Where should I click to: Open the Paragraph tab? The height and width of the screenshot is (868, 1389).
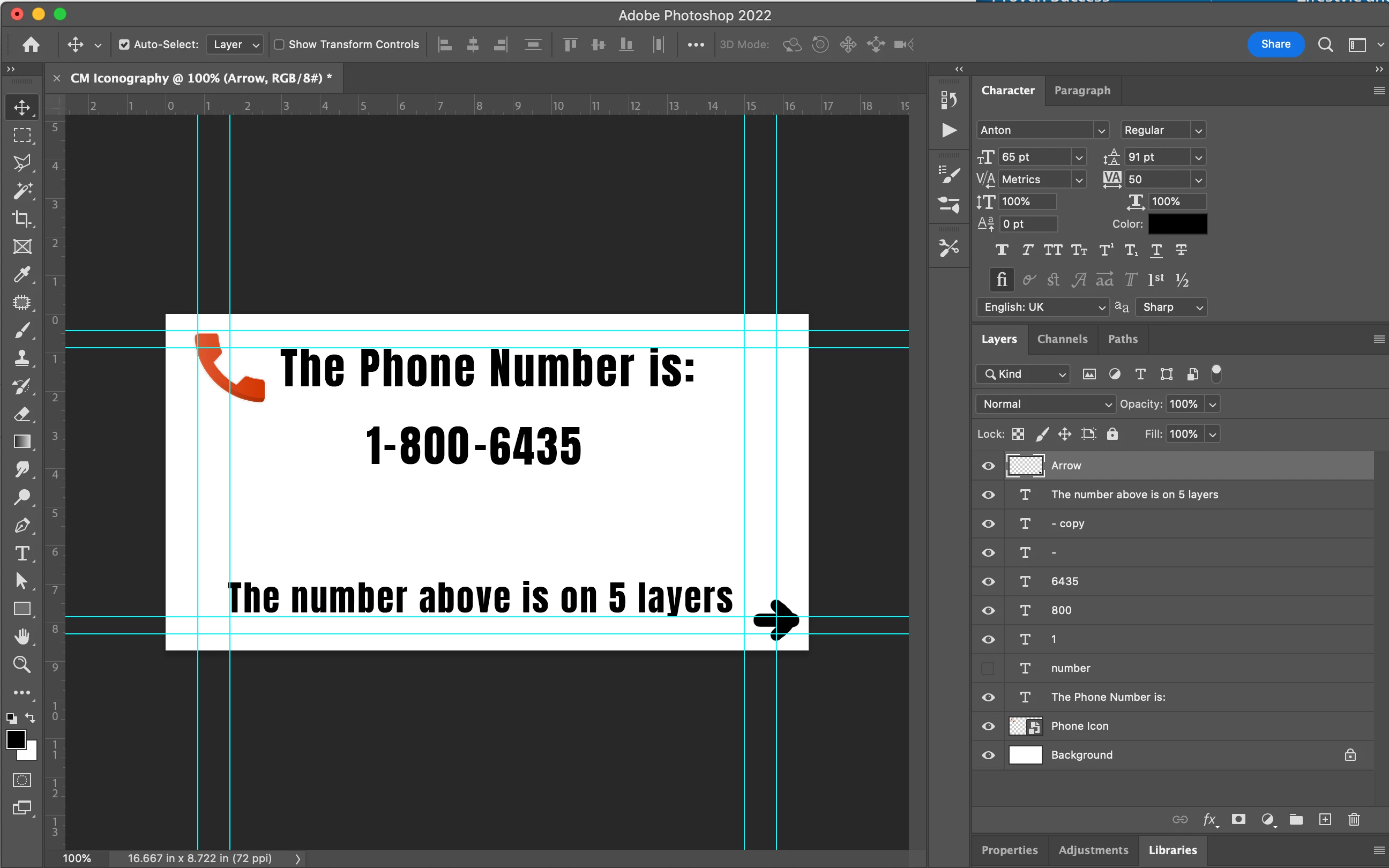(x=1082, y=91)
